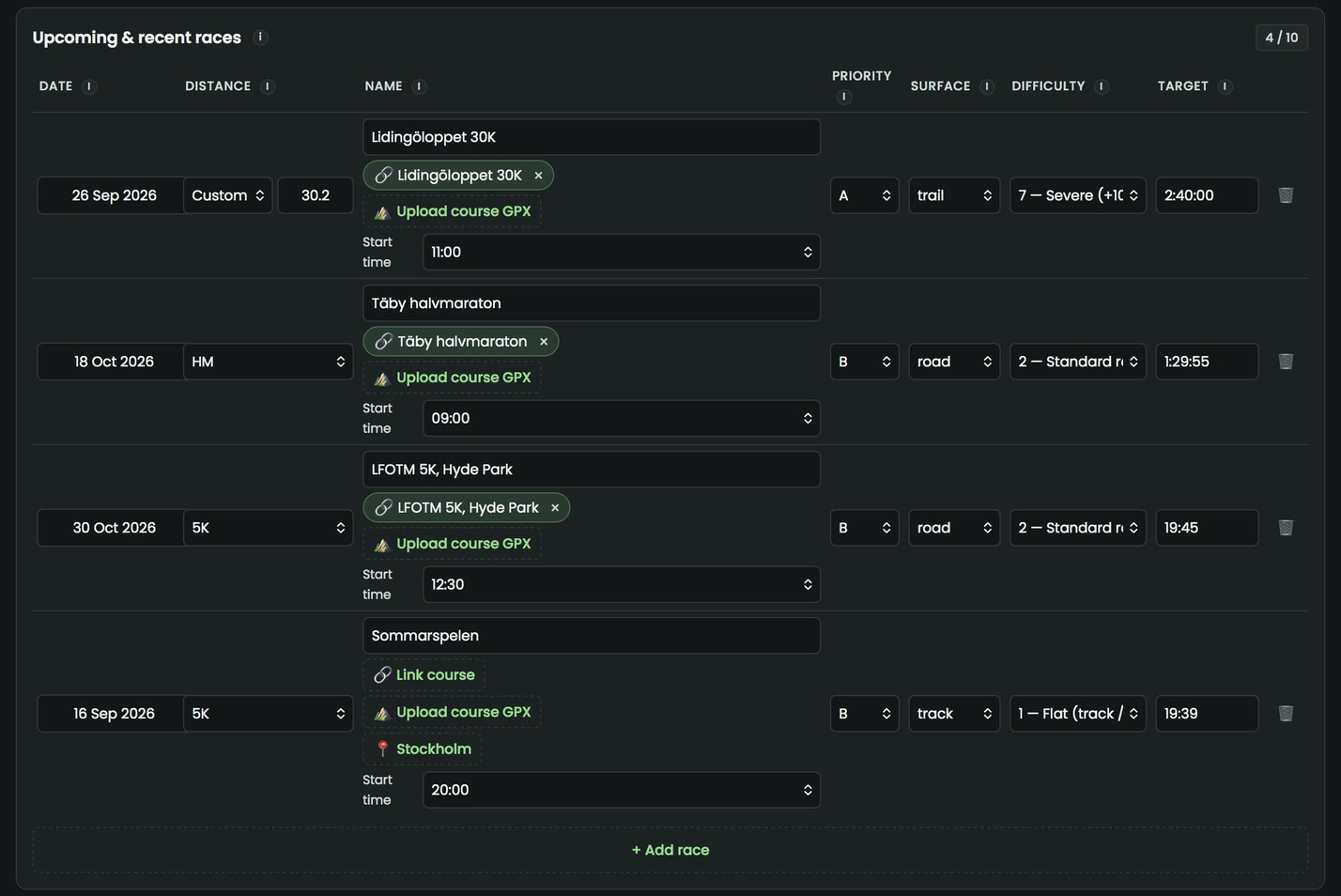Delete the Lidingöloppet 30K race row

click(1286, 195)
